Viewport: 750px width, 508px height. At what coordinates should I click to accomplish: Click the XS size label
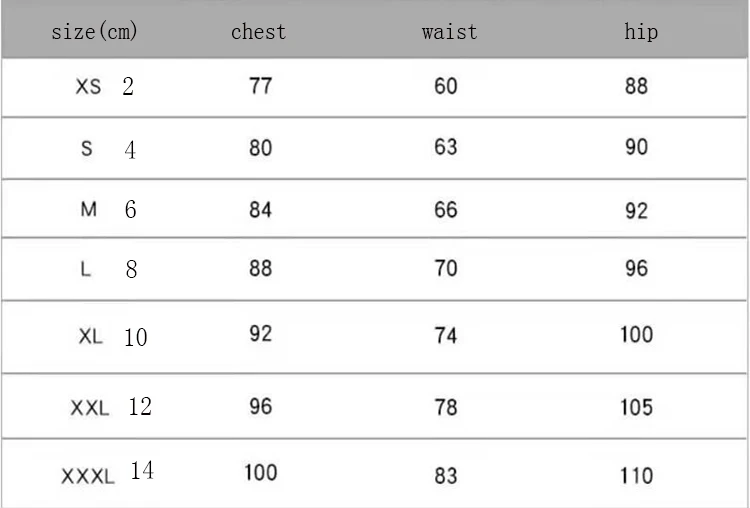tap(88, 87)
